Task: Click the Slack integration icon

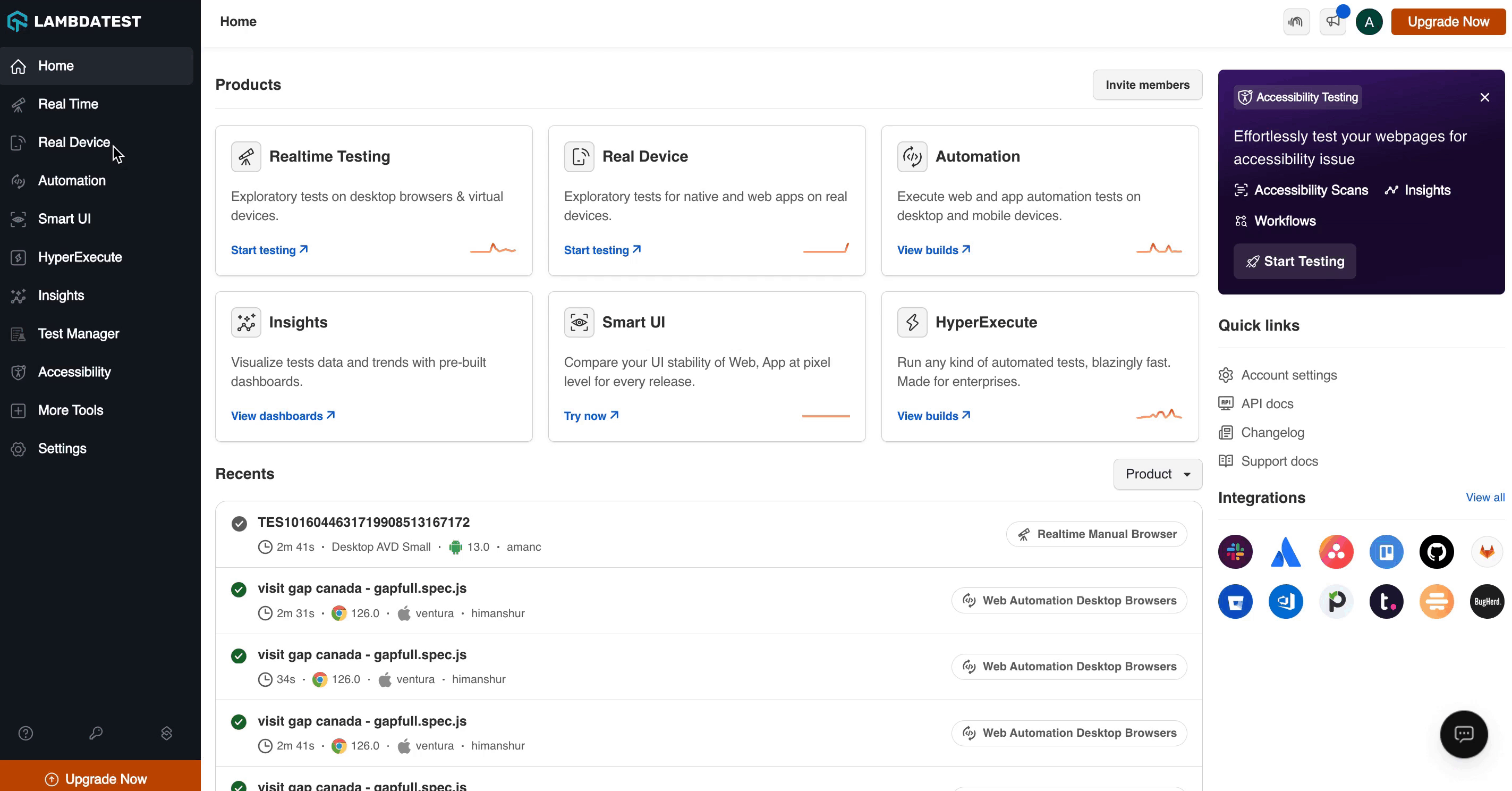Action: (x=1235, y=551)
